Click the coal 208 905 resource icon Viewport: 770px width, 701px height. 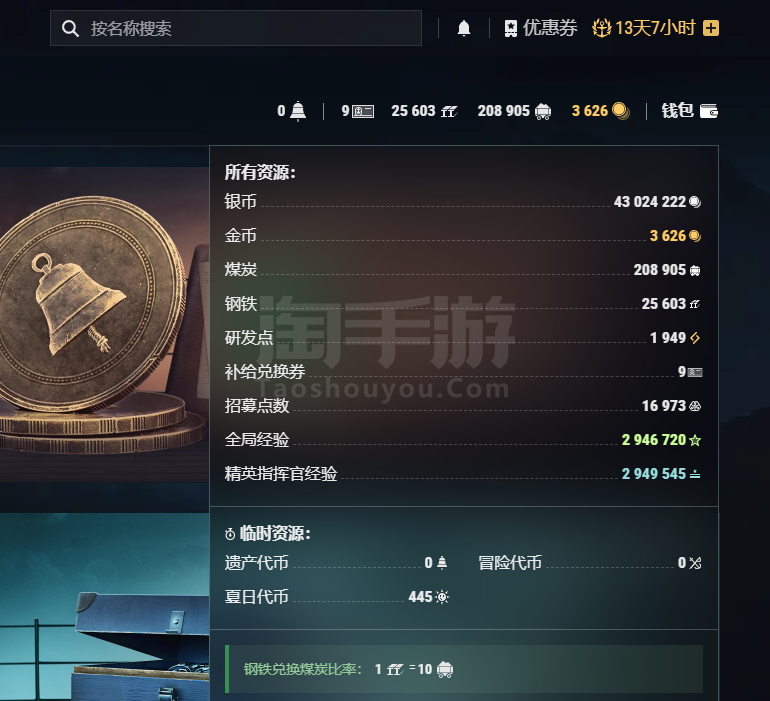543,112
